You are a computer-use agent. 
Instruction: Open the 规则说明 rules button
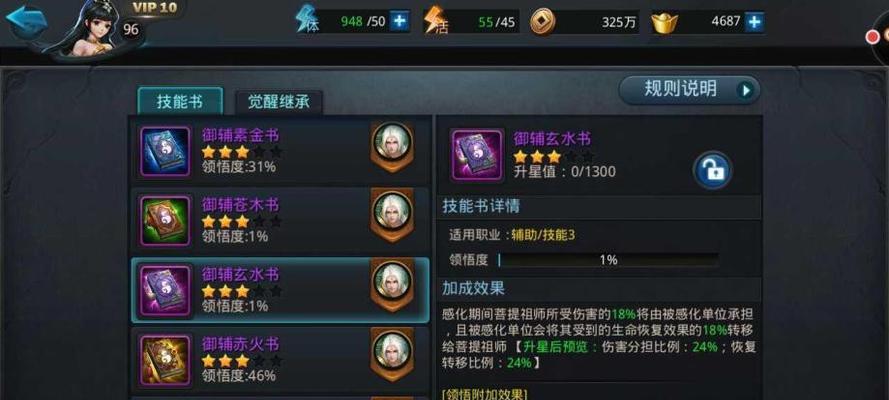(689, 90)
